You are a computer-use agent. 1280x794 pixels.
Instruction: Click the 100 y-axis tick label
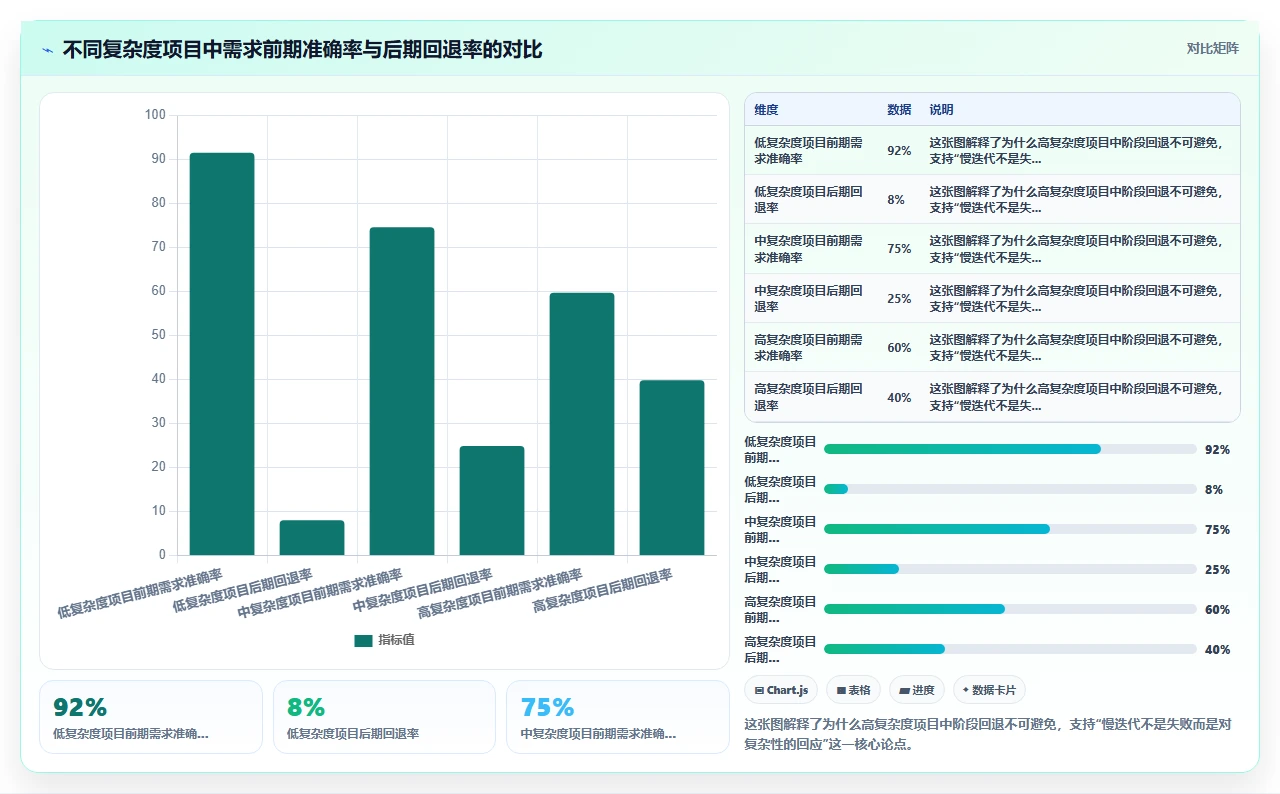(x=155, y=115)
